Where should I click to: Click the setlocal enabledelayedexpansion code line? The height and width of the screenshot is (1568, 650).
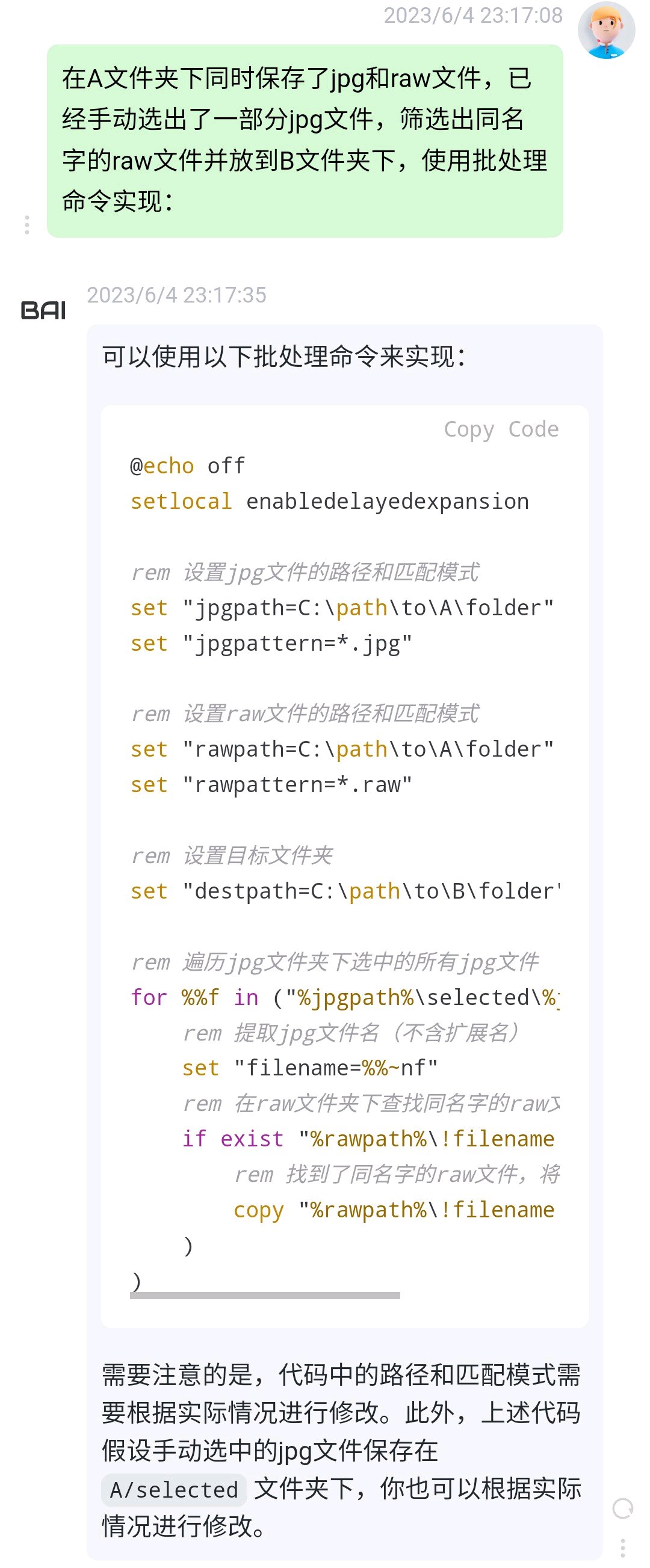[330, 502]
